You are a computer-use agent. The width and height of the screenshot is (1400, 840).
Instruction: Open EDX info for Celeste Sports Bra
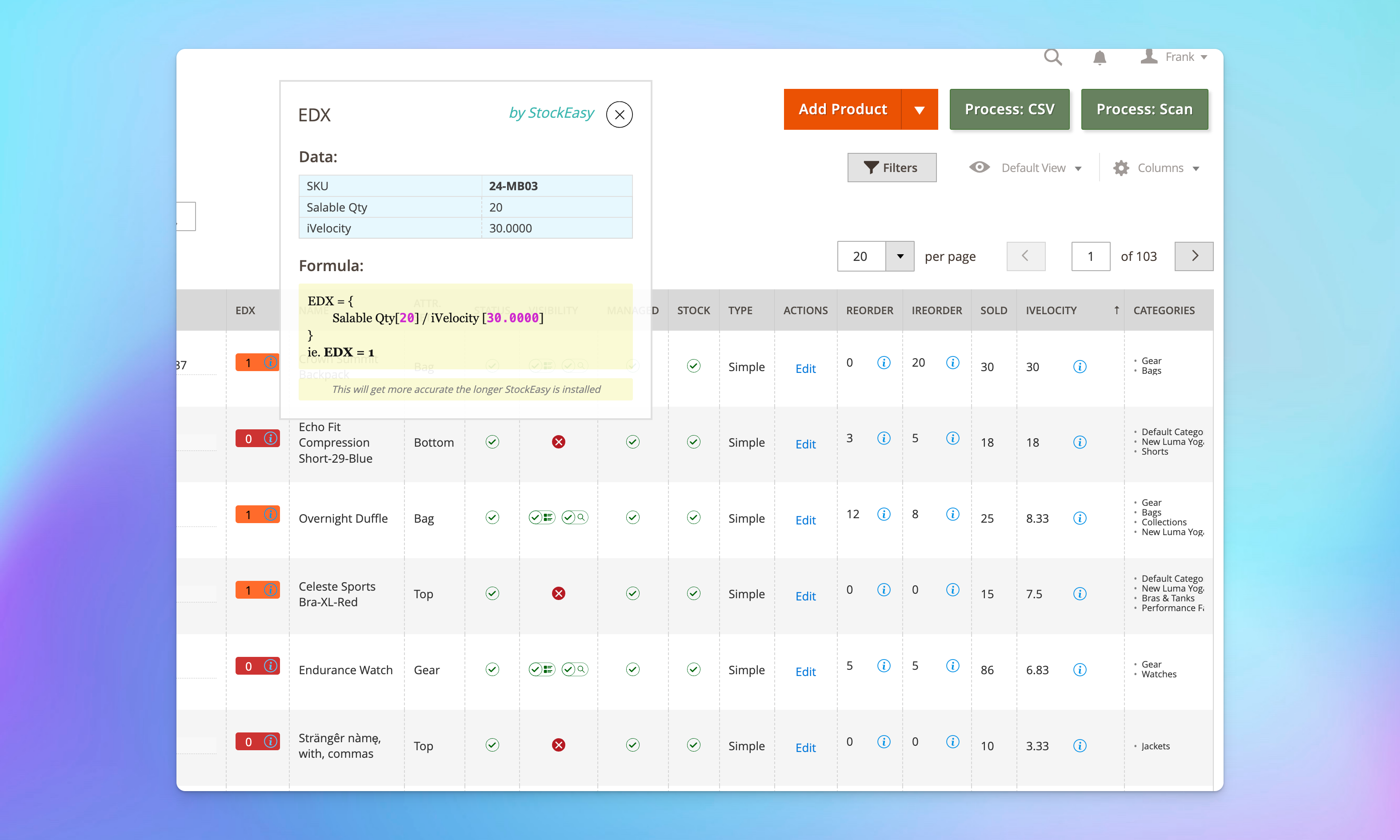pyautogui.click(x=271, y=590)
